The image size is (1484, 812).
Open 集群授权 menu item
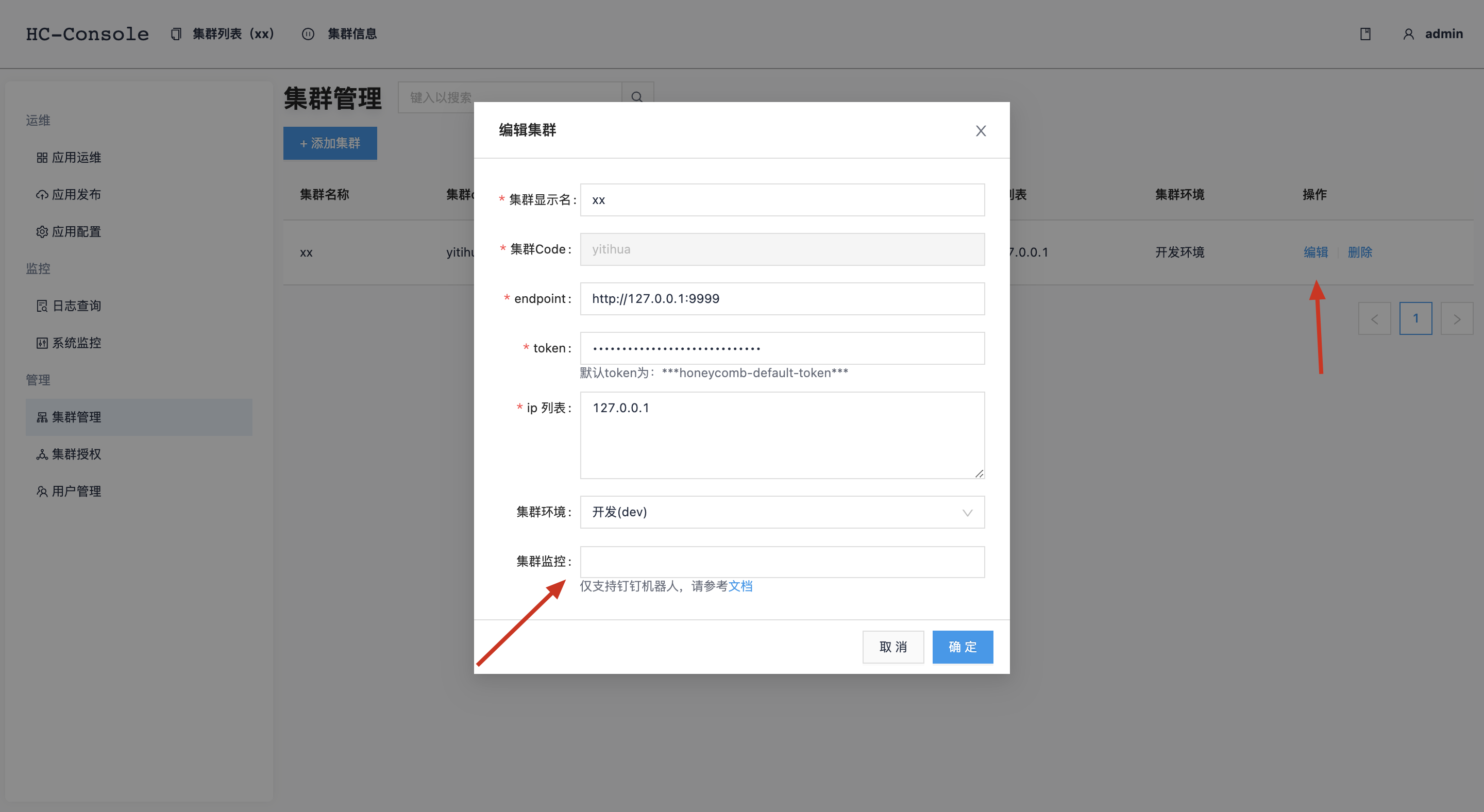coord(76,454)
